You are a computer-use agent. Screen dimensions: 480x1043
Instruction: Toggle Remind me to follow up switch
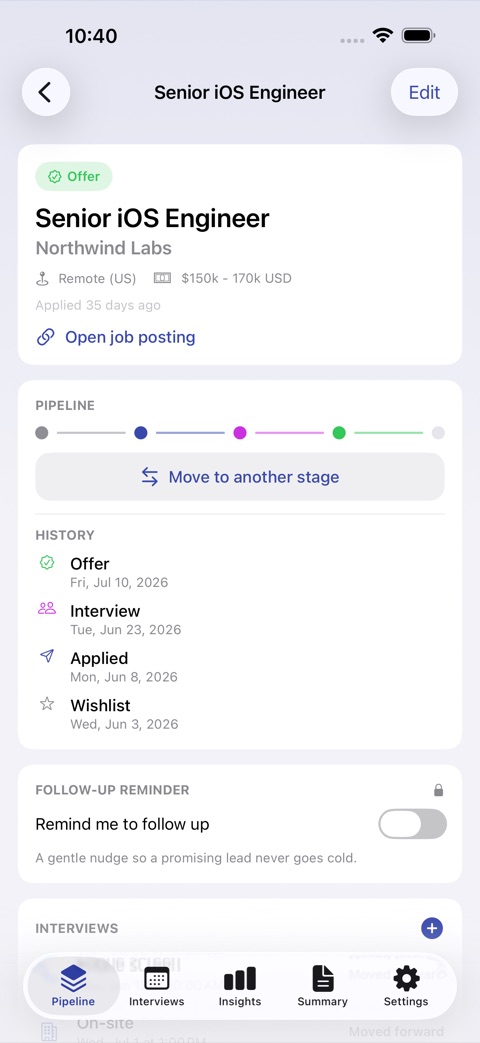(412, 824)
